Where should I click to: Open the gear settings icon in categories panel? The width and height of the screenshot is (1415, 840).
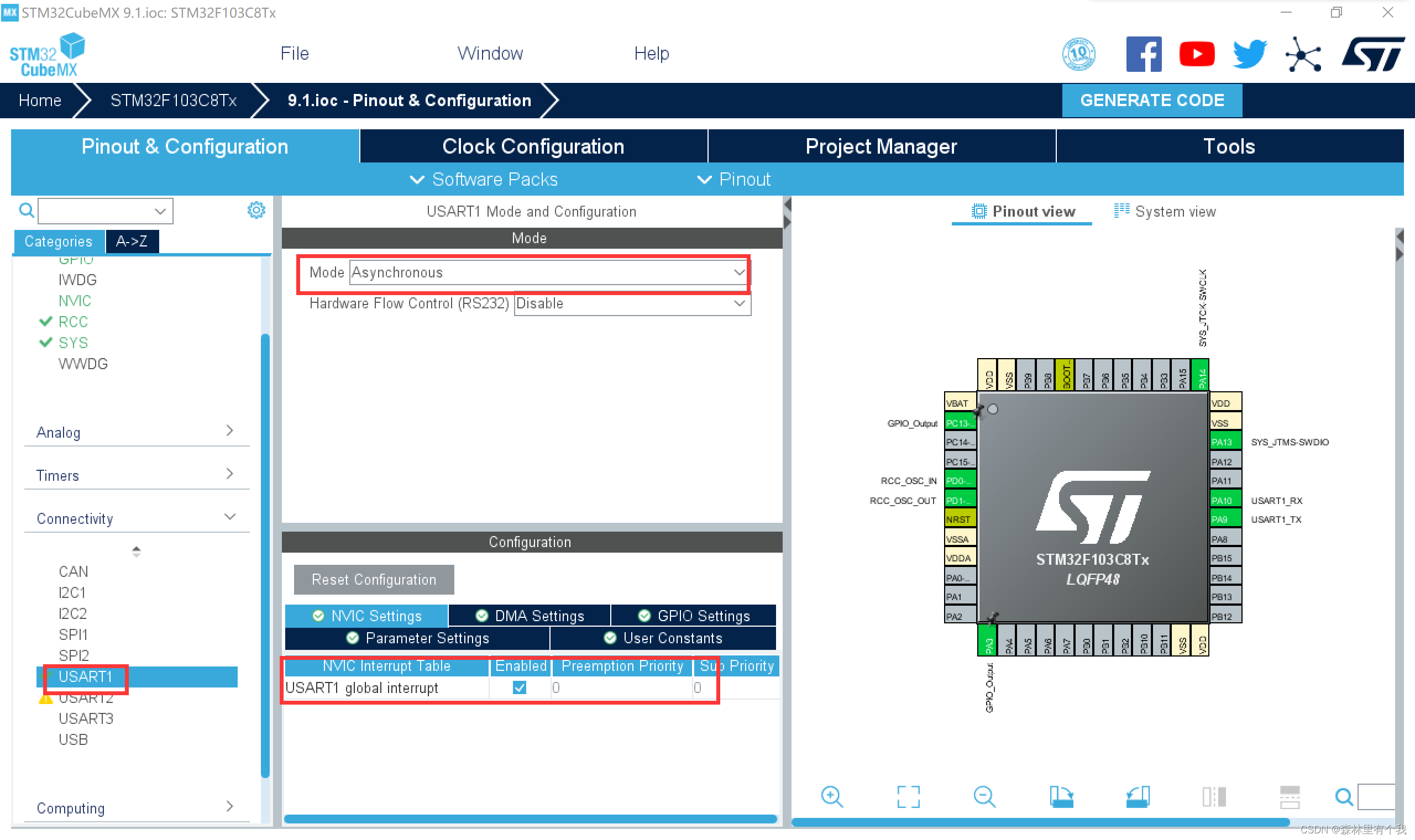256,211
